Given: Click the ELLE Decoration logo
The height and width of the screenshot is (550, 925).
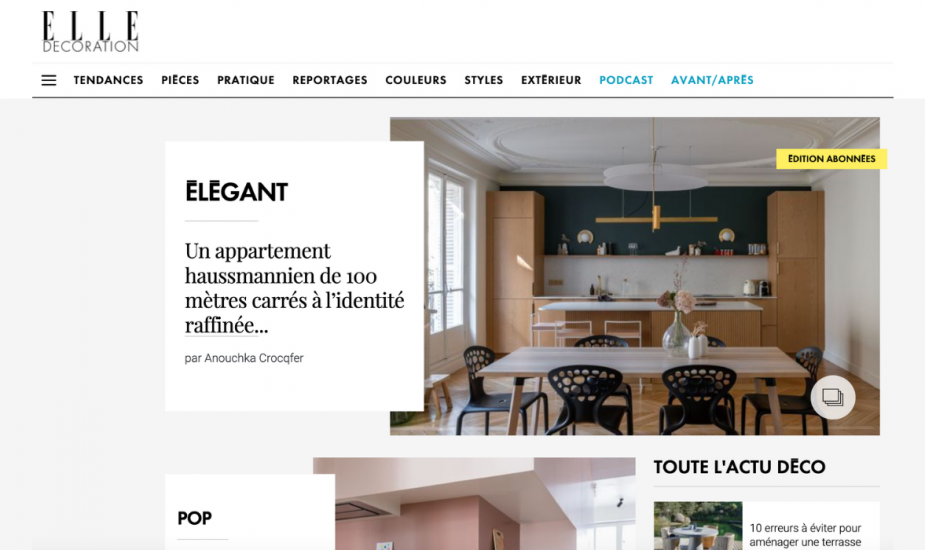Looking at the screenshot, I should point(90,32).
